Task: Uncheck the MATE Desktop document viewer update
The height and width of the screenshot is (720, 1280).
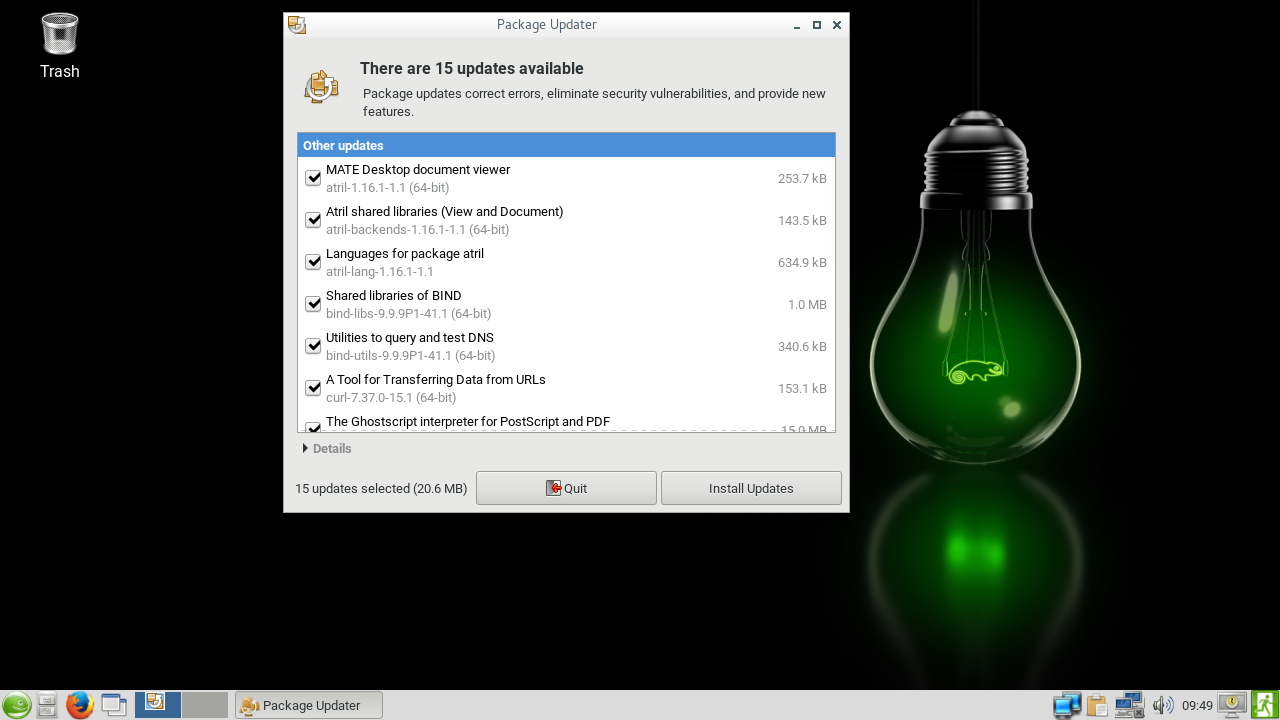Action: pyautogui.click(x=313, y=179)
